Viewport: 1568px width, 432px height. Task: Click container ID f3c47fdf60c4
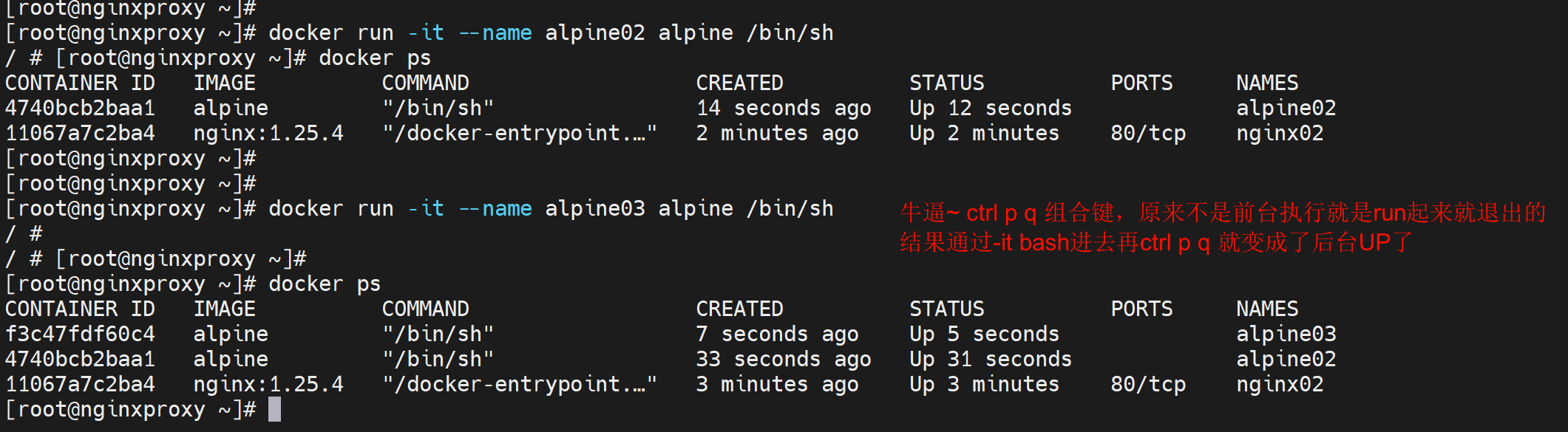pos(80,334)
